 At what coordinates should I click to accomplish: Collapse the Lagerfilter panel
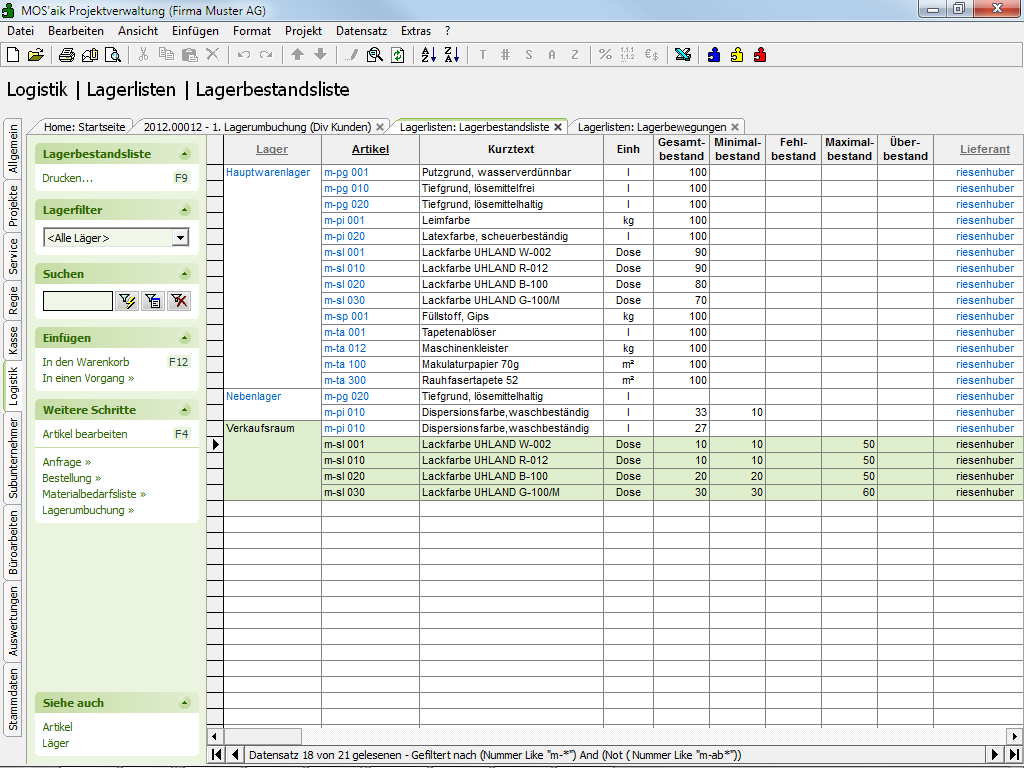184,210
